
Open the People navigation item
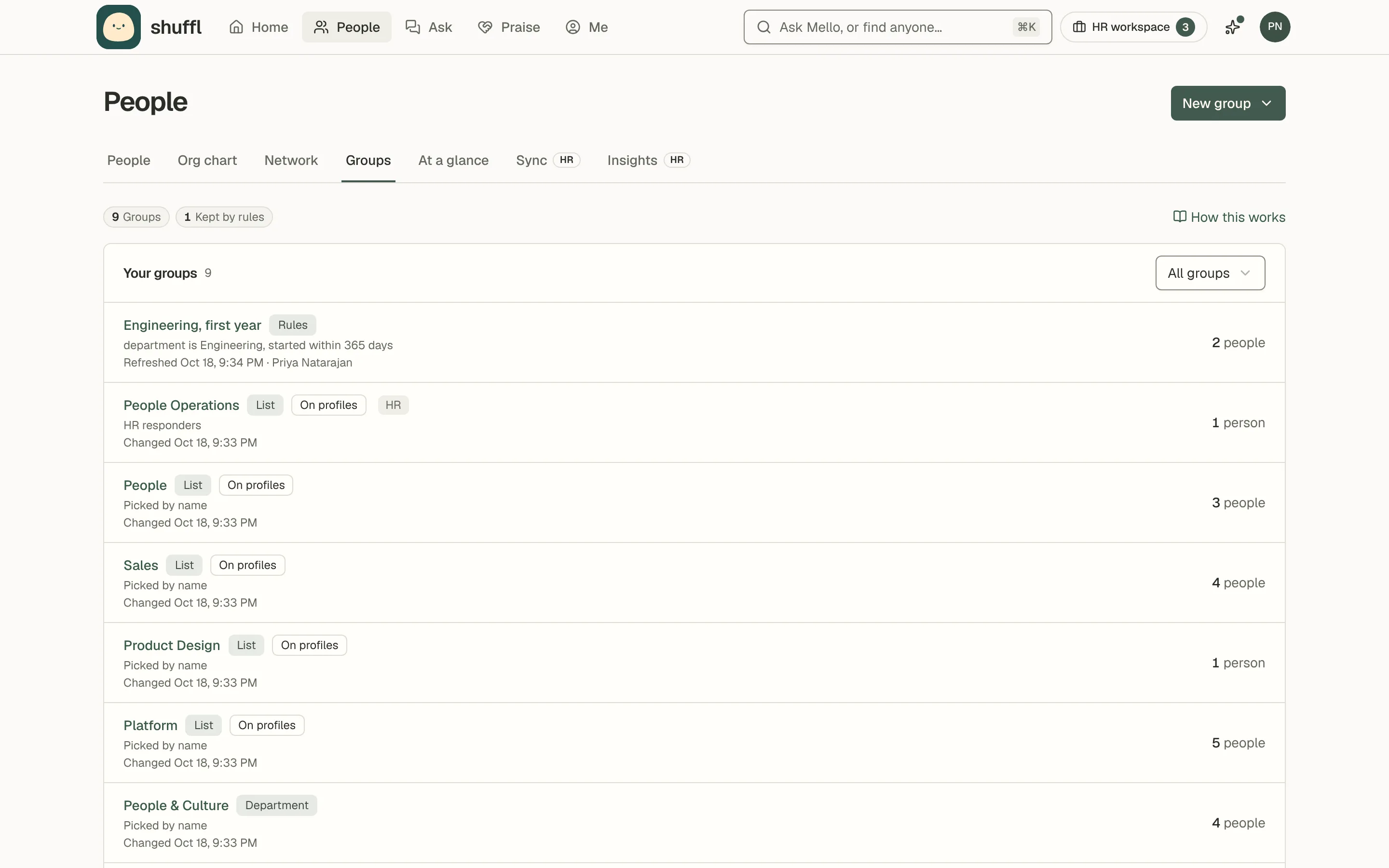347,27
